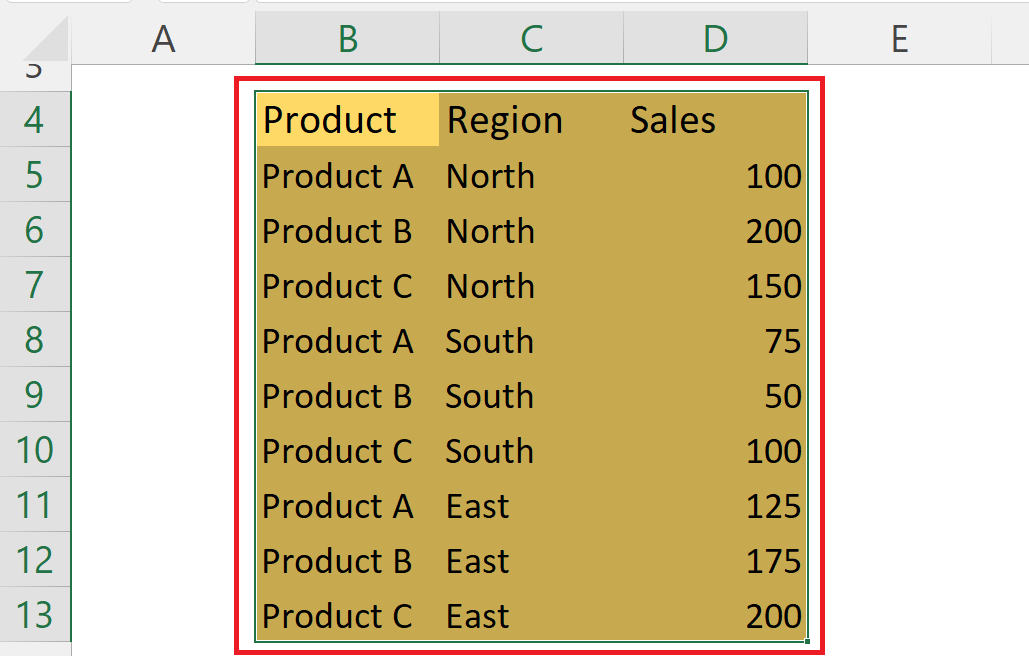The width and height of the screenshot is (1029, 656).
Task: Select column E header
Action: [898, 39]
